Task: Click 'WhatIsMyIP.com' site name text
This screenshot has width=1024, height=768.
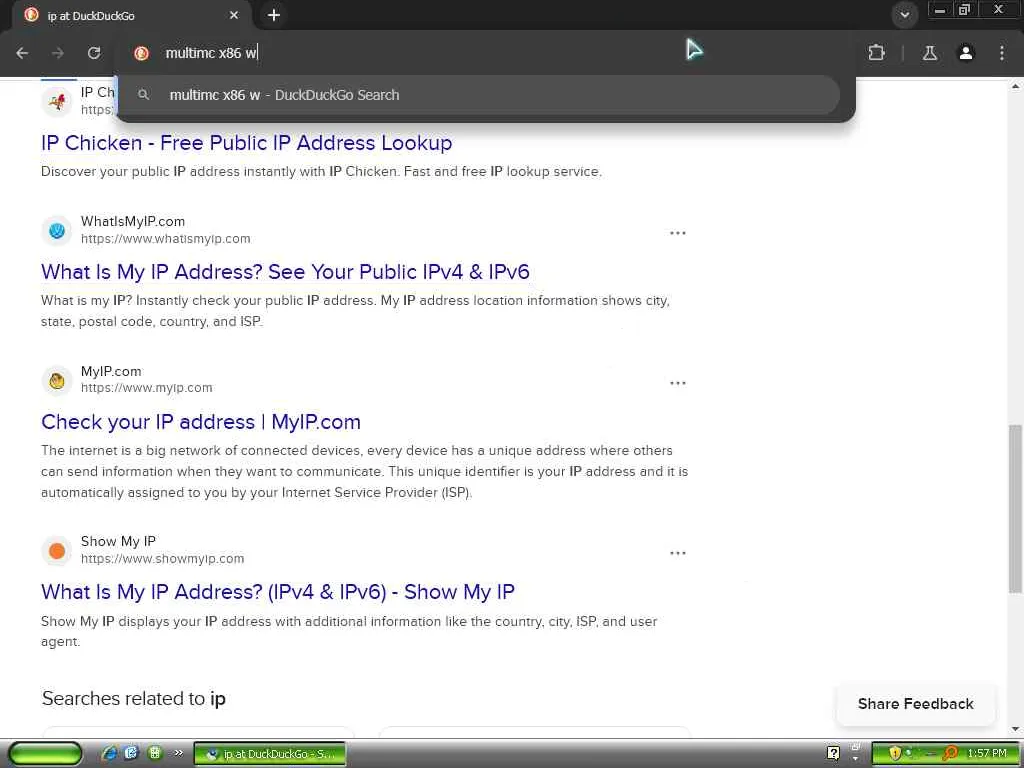Action: (133, 221)
